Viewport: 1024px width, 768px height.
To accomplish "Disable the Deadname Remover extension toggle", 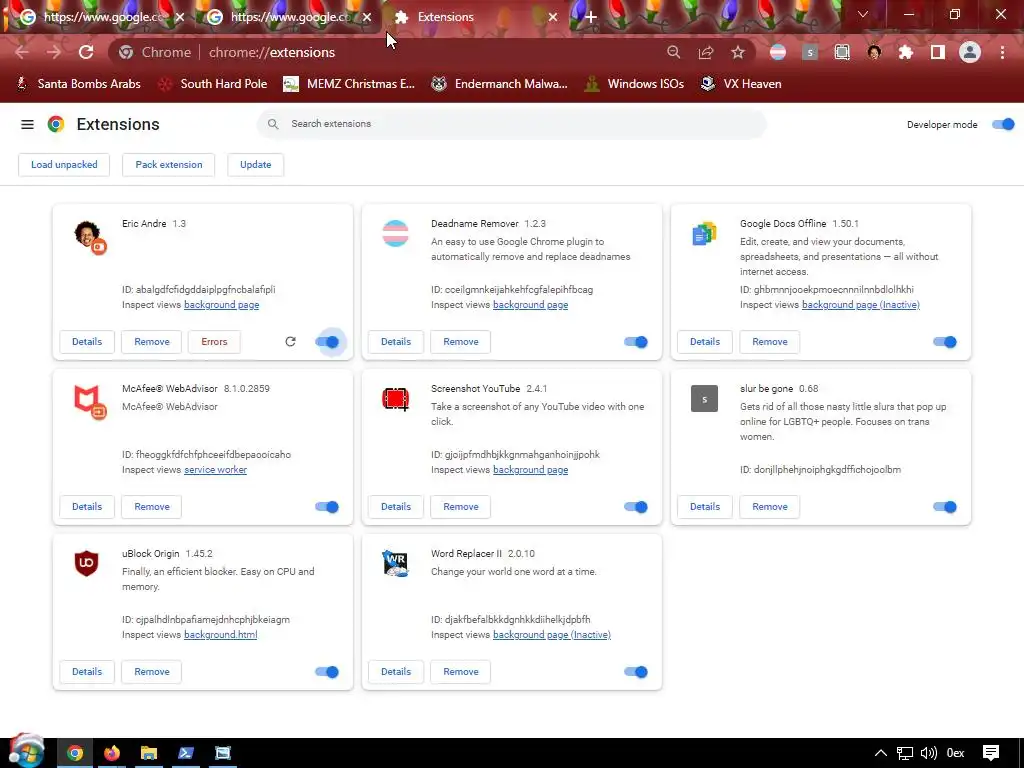I will (x=635, y=342).
